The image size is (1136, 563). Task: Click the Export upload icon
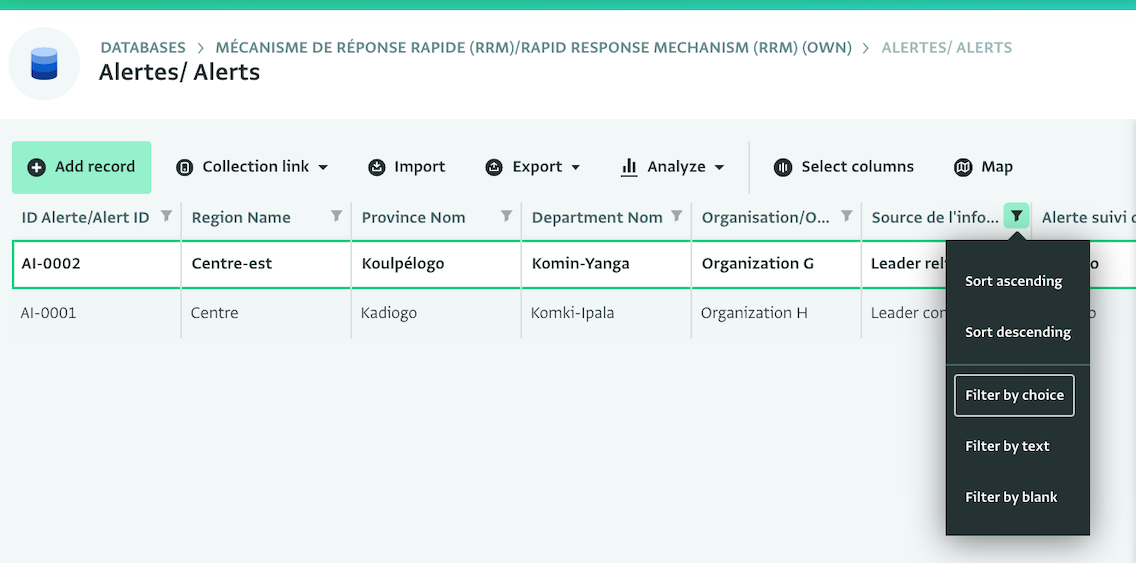click(x=494, y=167)
